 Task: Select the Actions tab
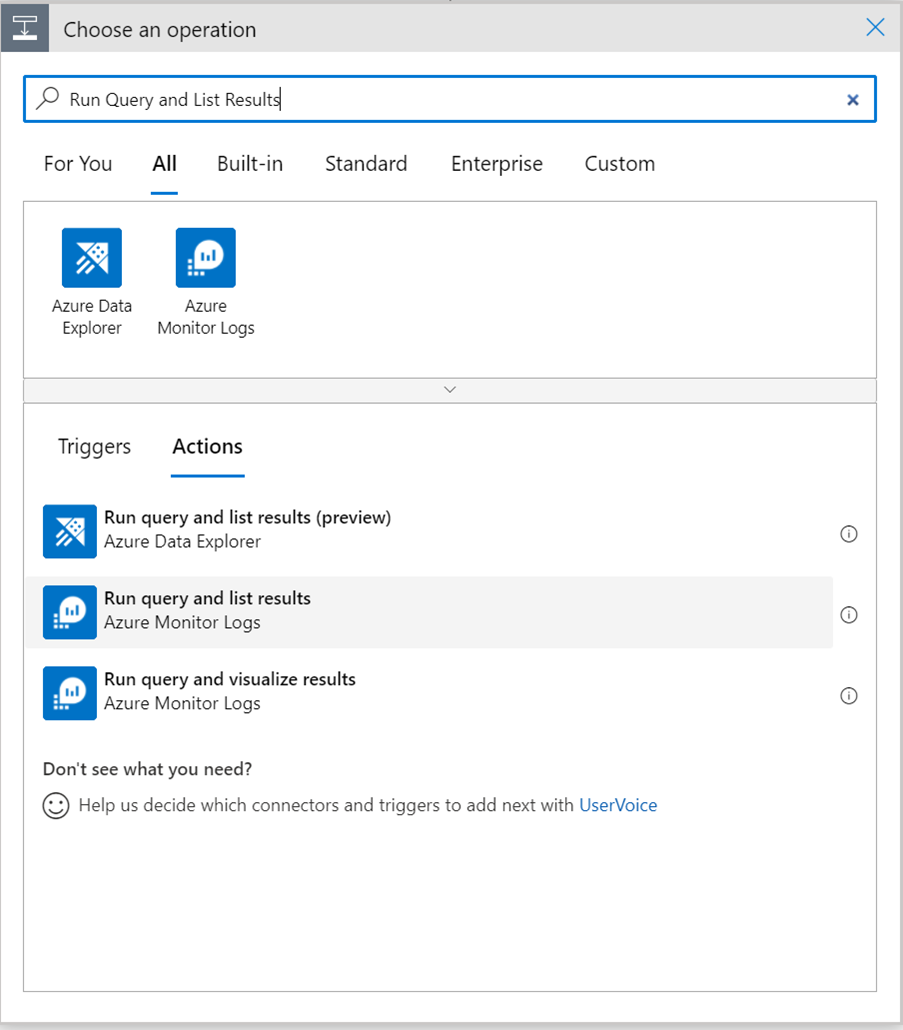click(x=207, y=447)
